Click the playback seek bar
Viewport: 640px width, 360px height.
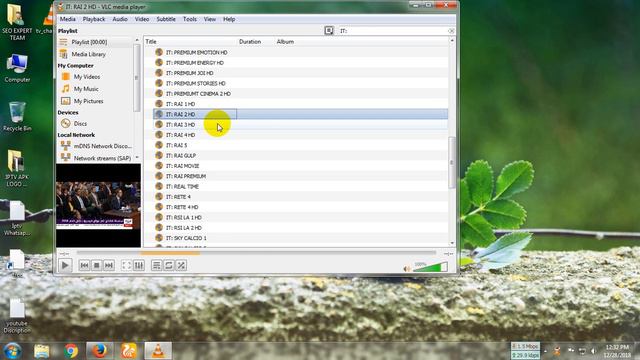click(256, 253)
